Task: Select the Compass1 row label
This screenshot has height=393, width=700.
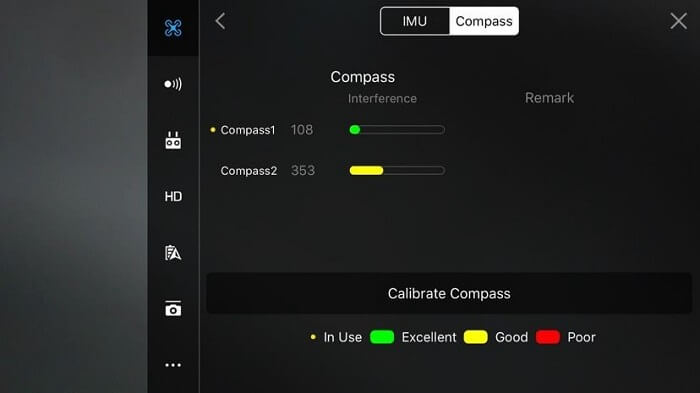Action: click(x=248, y=130)
